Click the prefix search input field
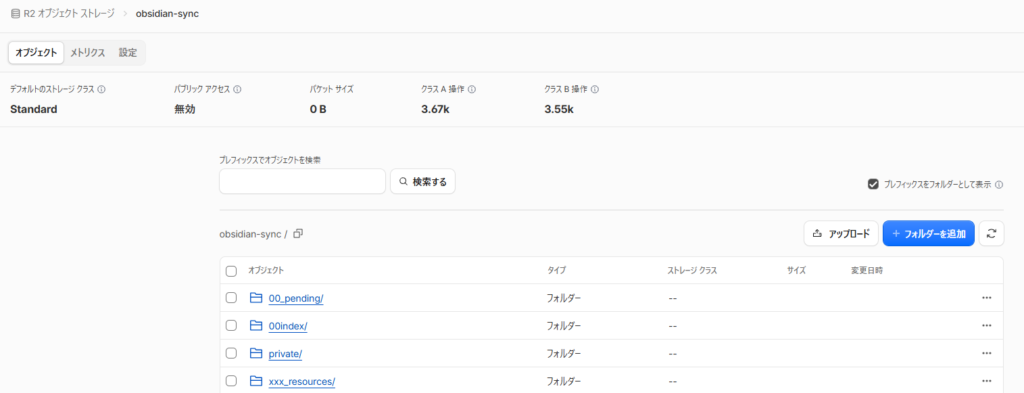Screen dimensions: 1024x393 coord(302,181)
